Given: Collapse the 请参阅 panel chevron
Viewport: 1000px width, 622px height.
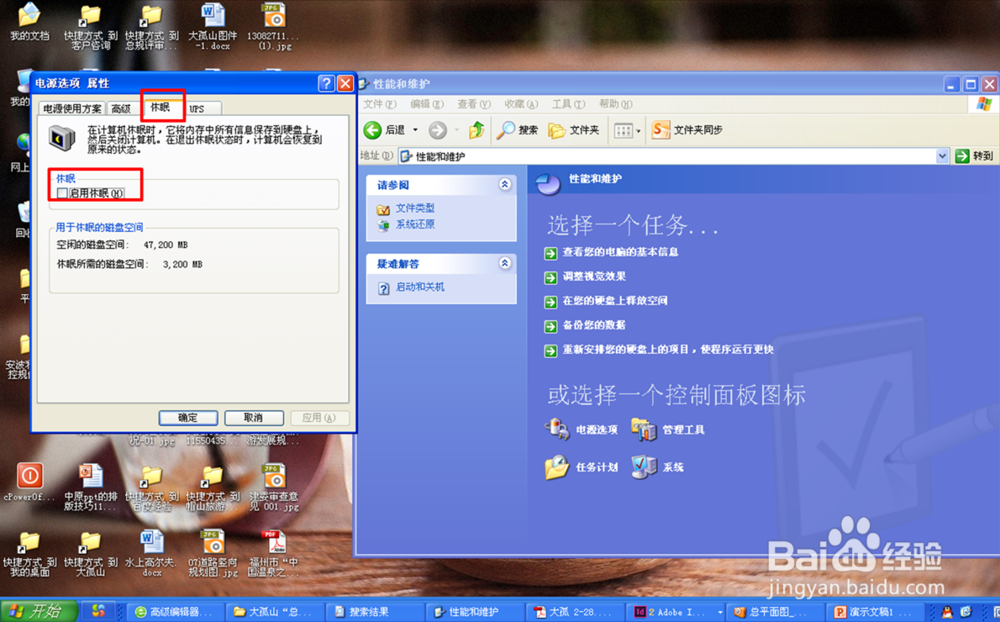Looking at the screenshot, I should [504, 184].
